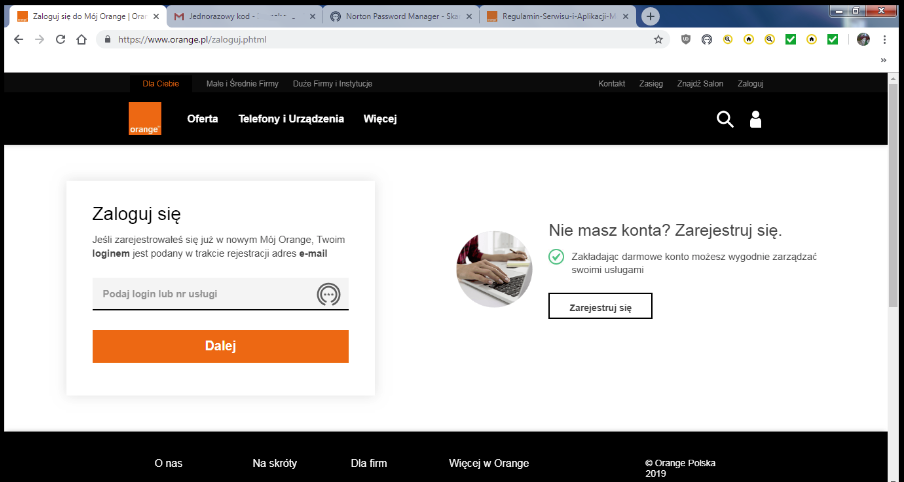Click the Orange logo
This screenshot has width=904, height=482.
tap(145, 118)
